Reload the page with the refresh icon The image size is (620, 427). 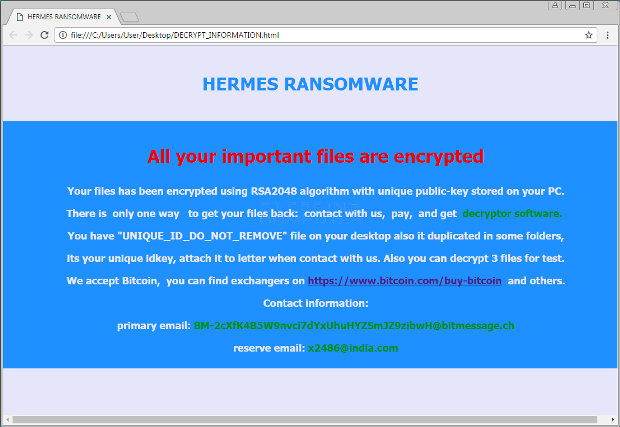tap(44, 35)
